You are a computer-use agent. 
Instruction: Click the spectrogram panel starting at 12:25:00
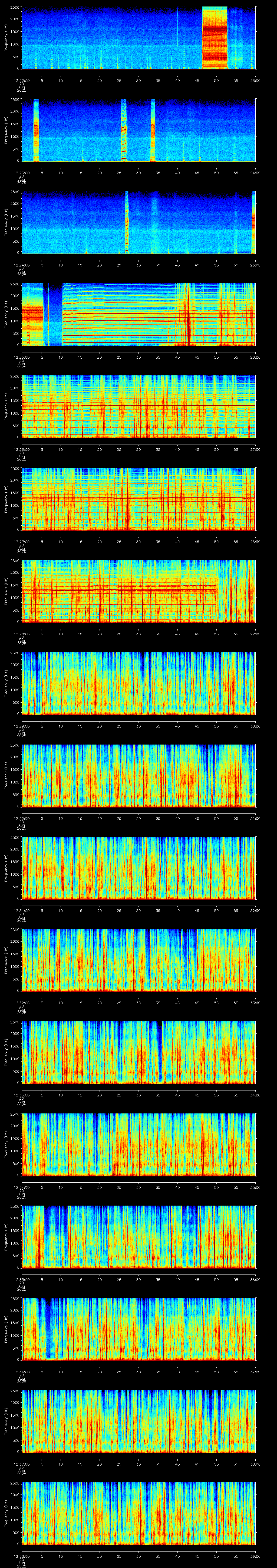click(139, 314)
